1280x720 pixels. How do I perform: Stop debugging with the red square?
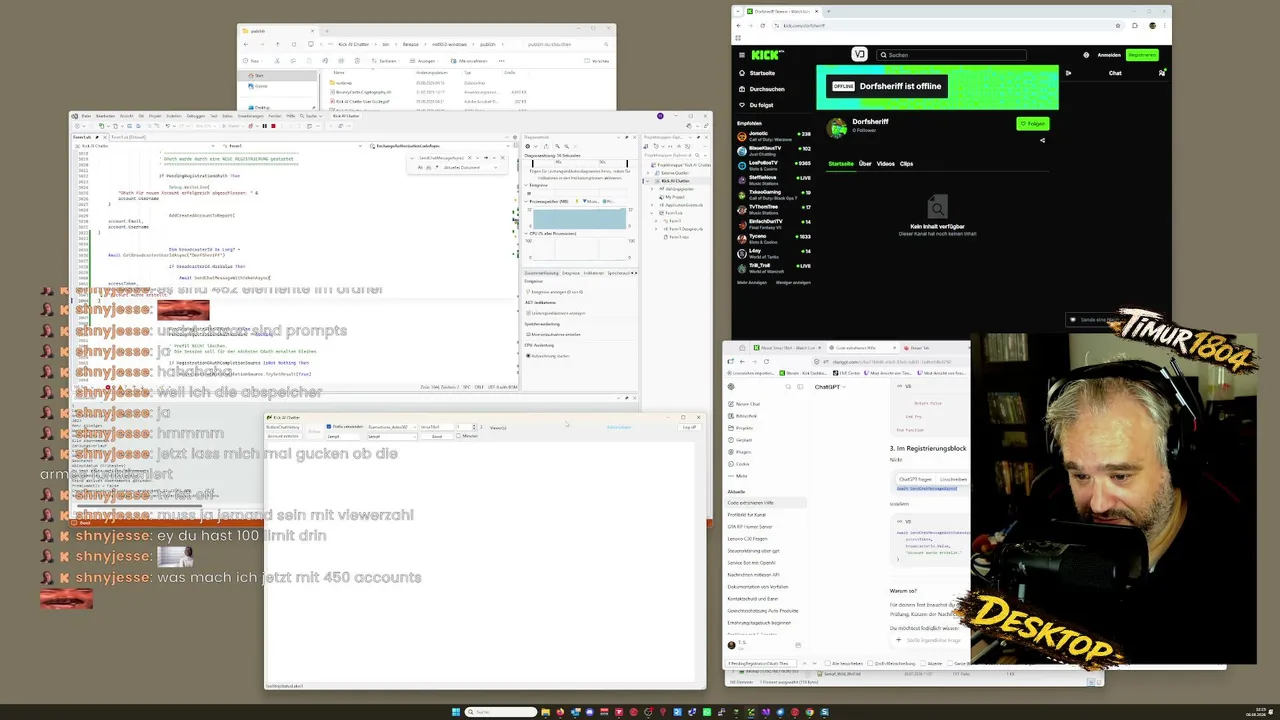click(x=273, y=126)
